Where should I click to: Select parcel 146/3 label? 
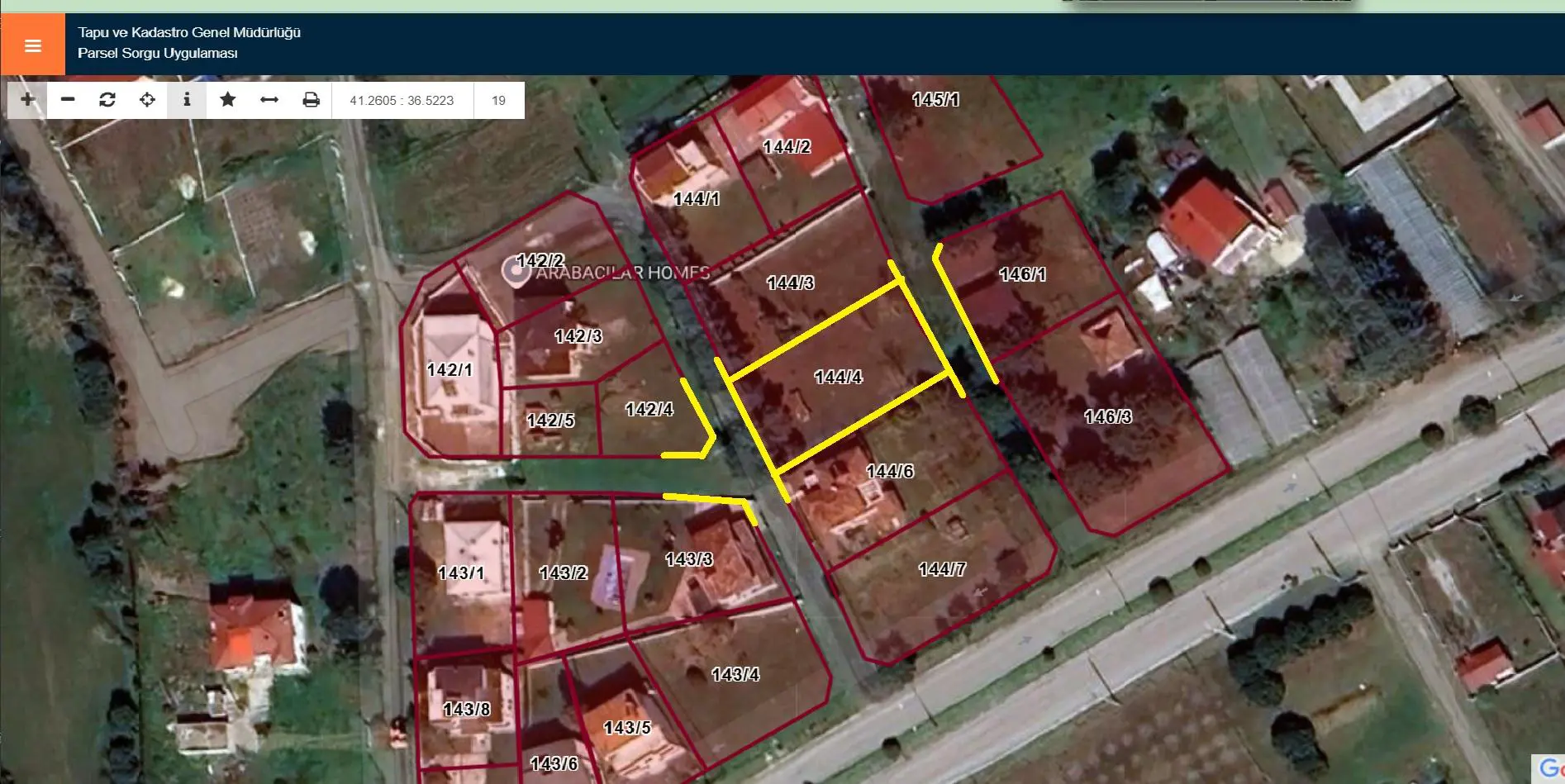pos(1107,417)
